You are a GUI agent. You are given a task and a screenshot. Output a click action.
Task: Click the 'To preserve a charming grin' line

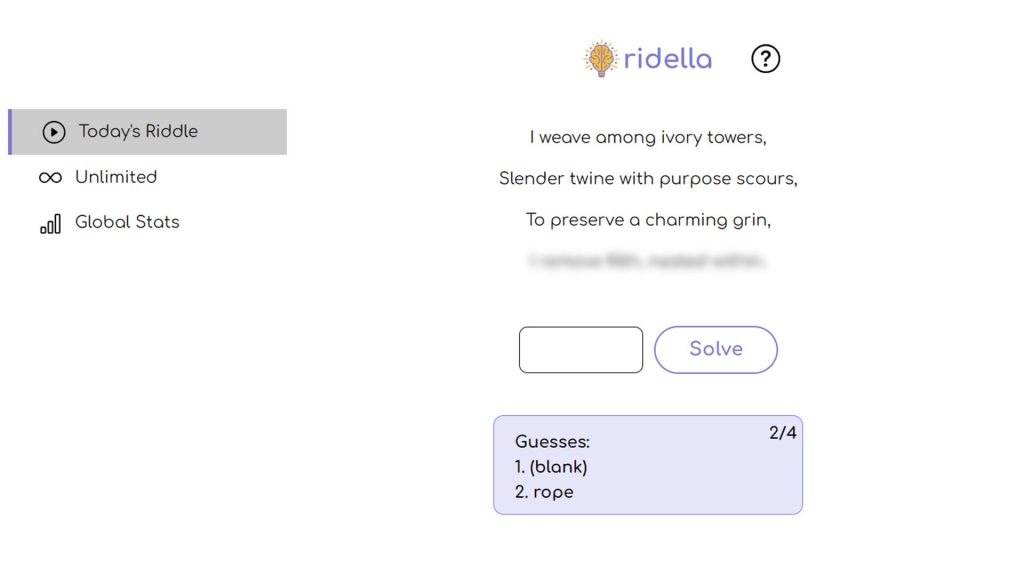point(648,220)
